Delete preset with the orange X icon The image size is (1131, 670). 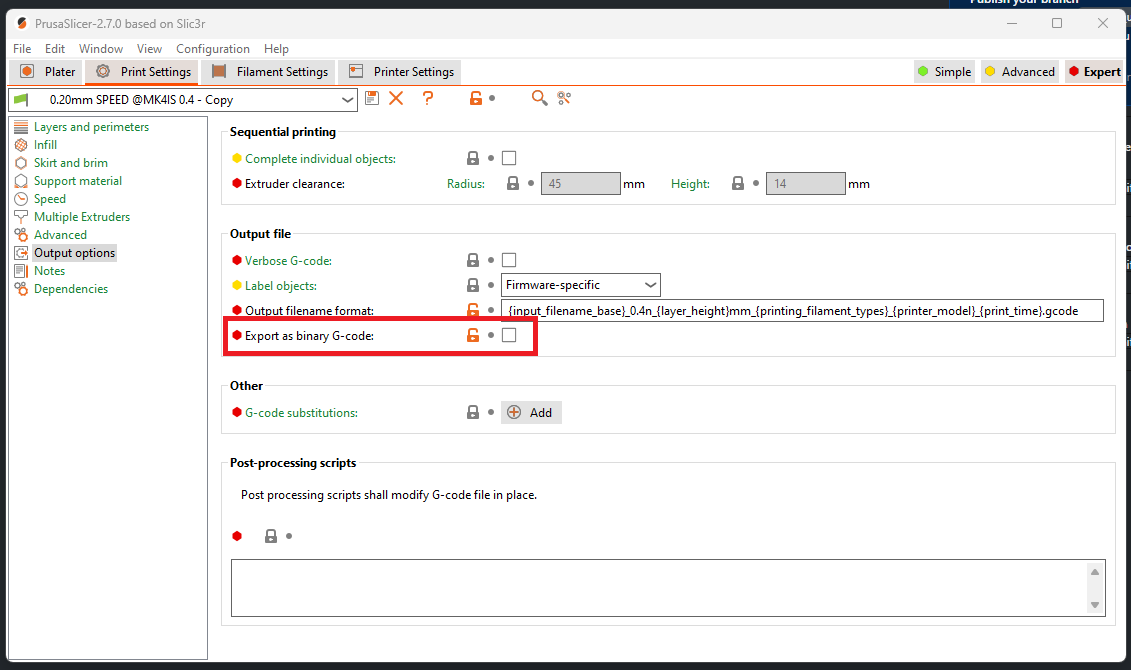396,98
